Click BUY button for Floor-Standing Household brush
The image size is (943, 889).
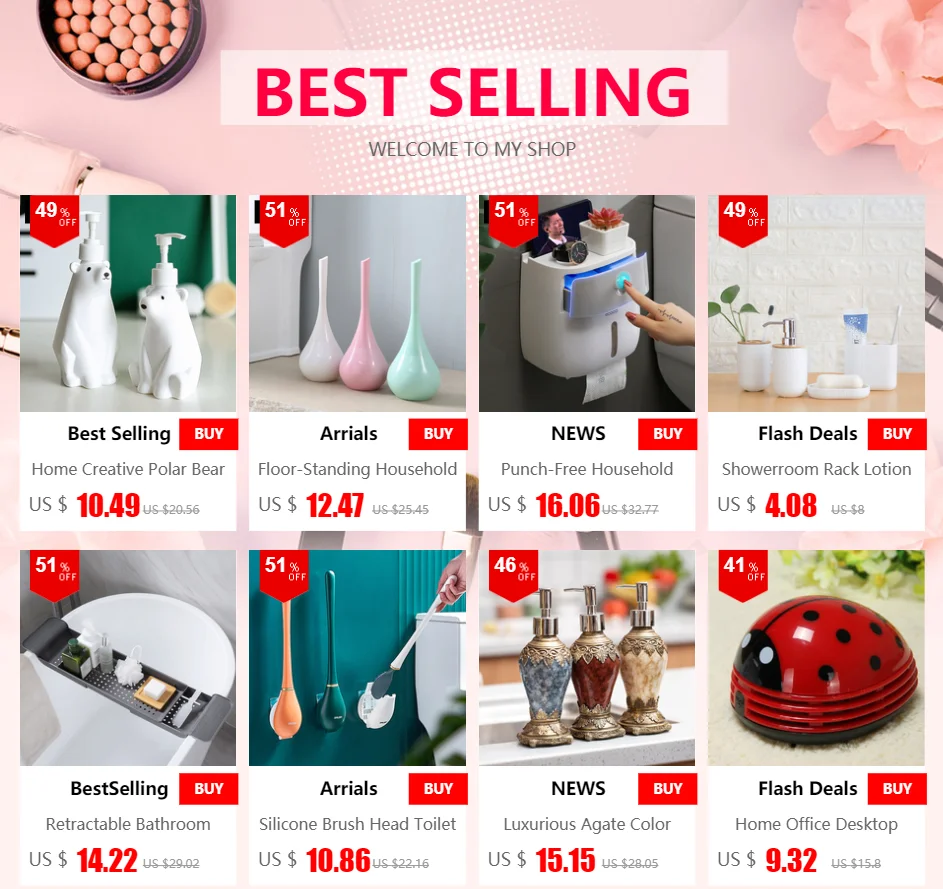pos(438,434)
